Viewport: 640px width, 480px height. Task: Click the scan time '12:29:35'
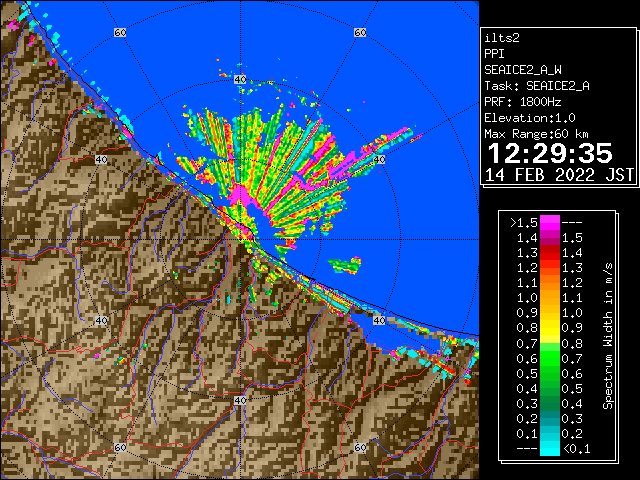(x=550, y=153)
